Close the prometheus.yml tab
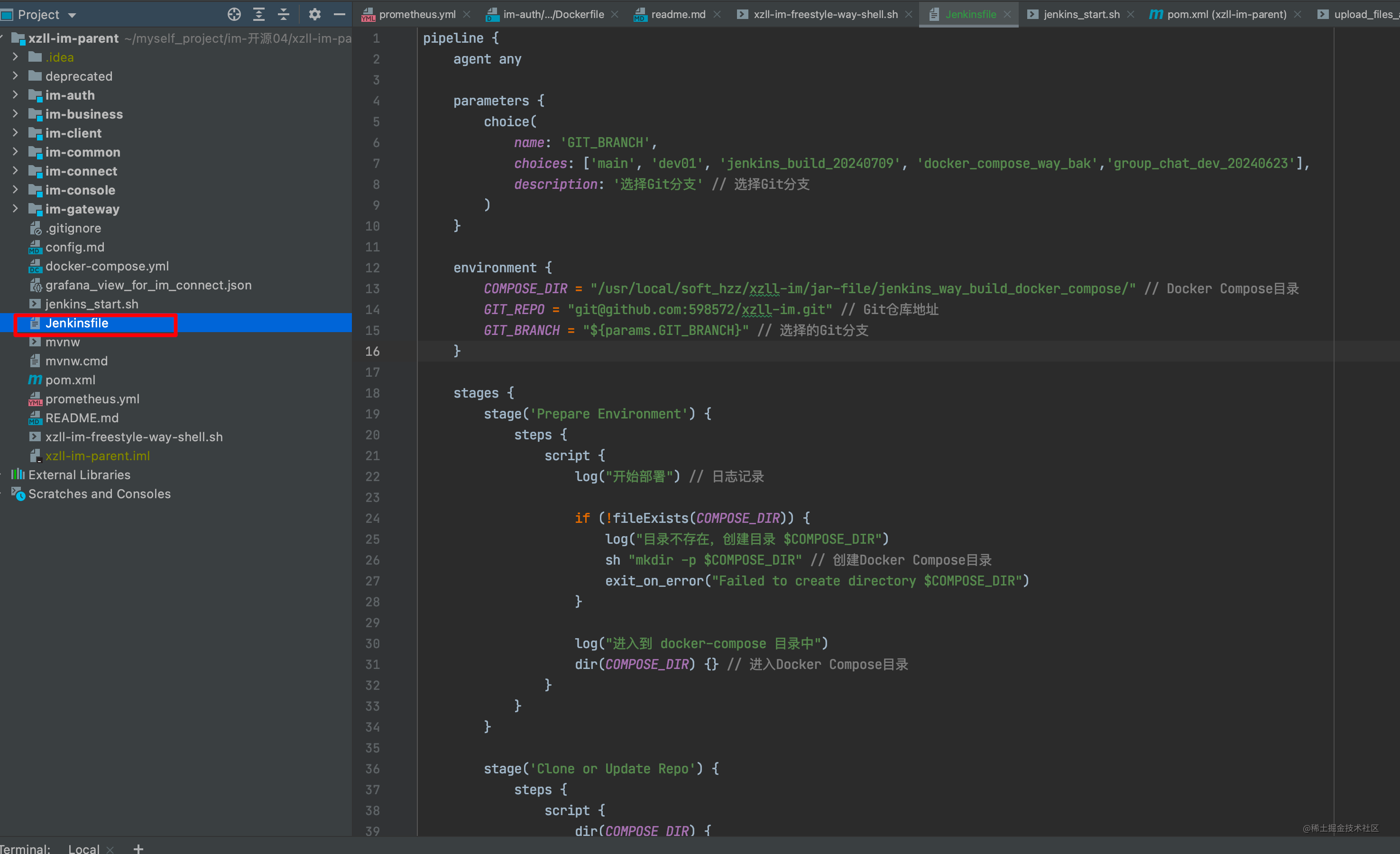Viewport: 1400px width, 854px height. (x=467, y=14)
